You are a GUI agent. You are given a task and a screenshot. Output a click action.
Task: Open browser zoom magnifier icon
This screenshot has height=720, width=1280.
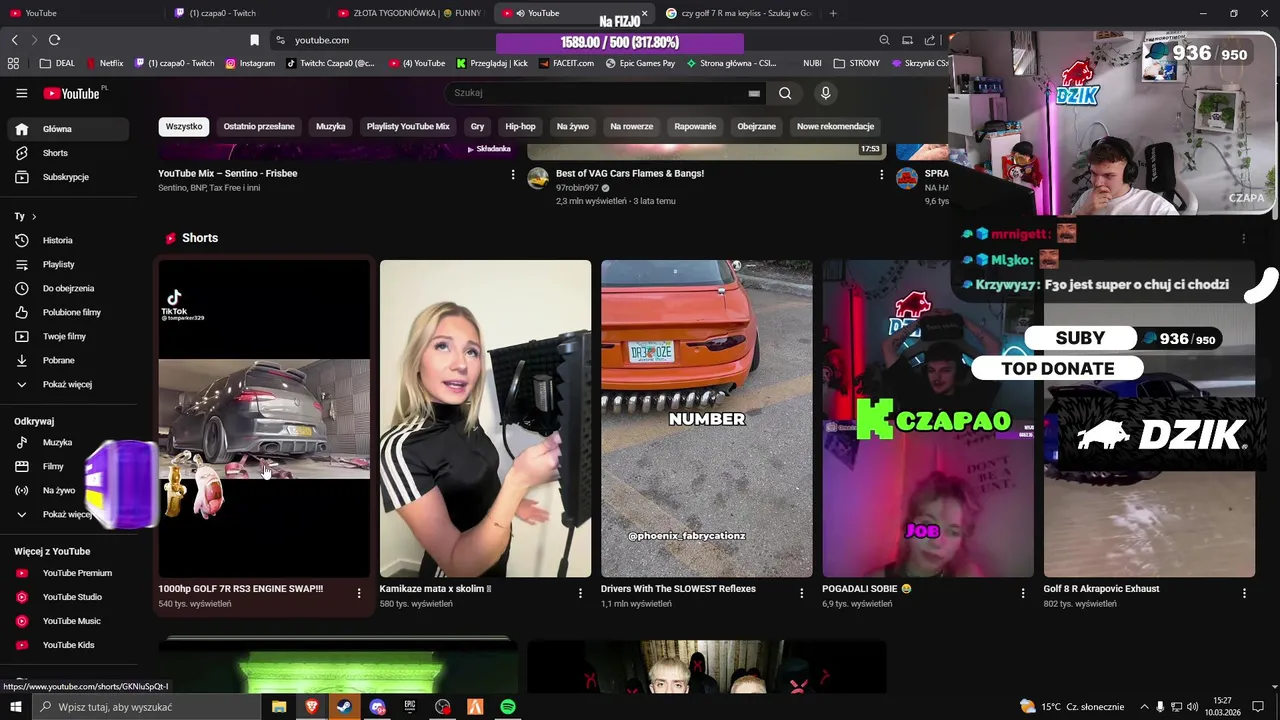click(884, 40)
